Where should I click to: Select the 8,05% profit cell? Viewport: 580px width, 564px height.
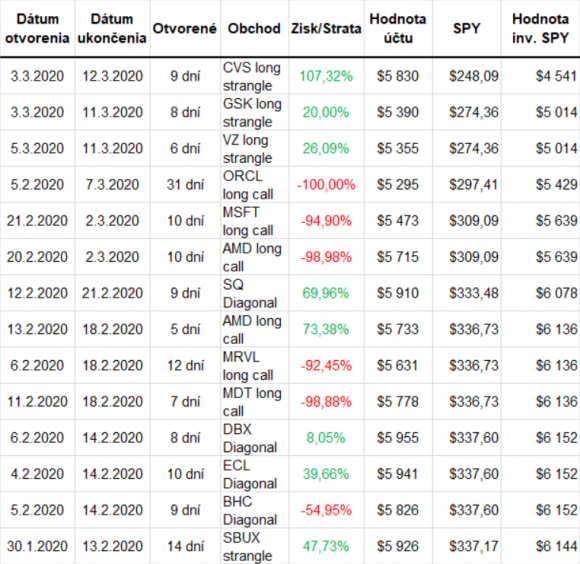point(326,438)
